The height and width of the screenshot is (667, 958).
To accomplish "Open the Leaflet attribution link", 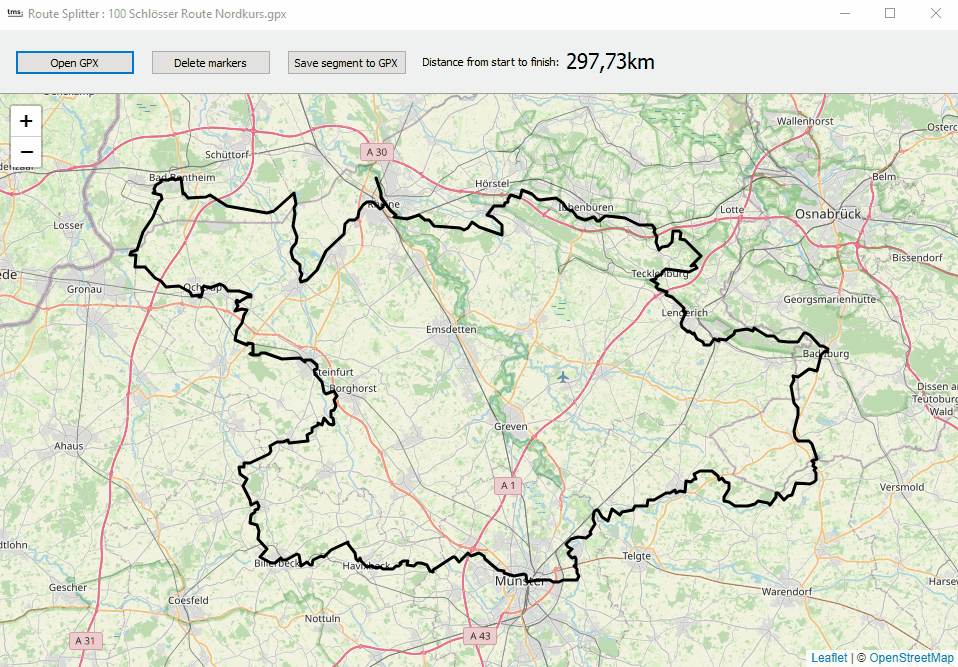I will click(829, 657).
